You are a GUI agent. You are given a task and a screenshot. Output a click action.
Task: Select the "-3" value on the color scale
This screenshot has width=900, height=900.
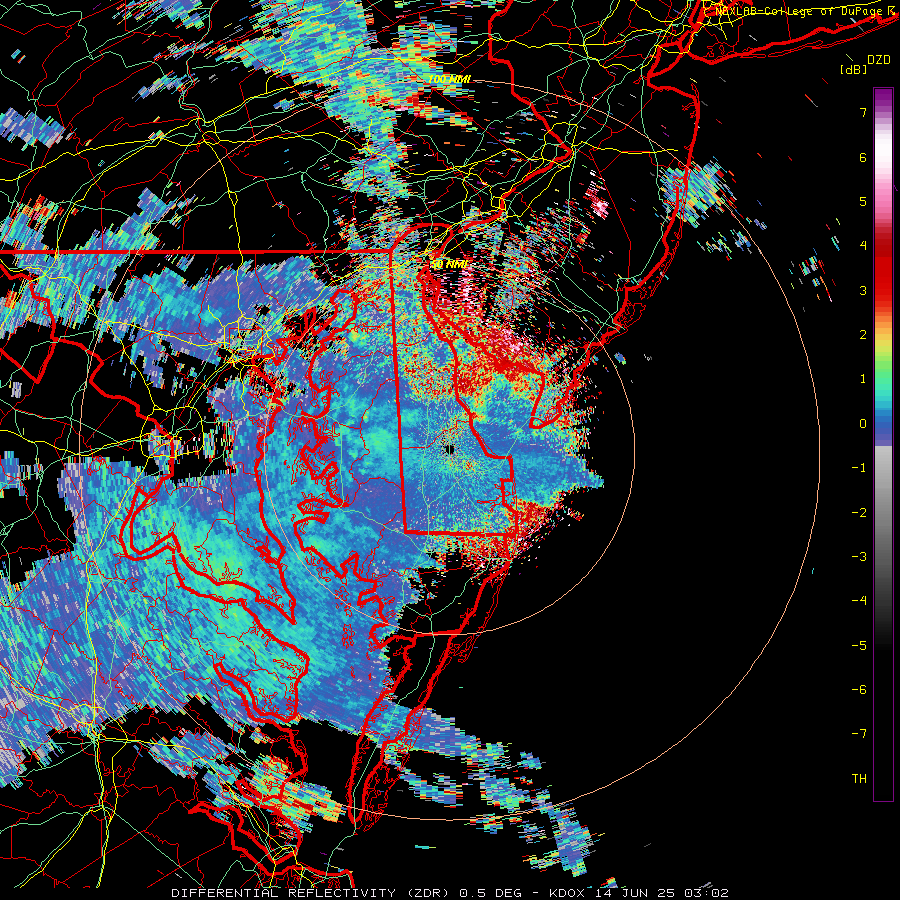pyautogui.click(x=859, y=557)
